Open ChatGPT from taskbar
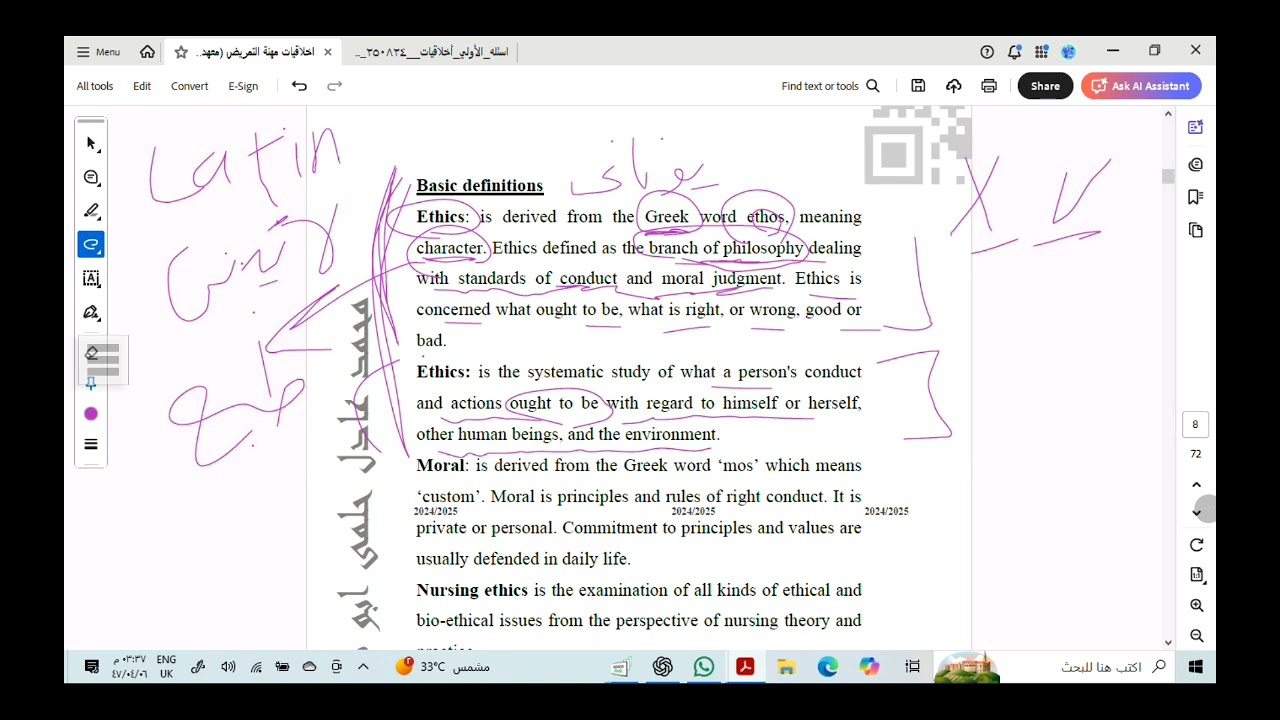This screenshot has height=720, width=1280. tap(662, 667)
